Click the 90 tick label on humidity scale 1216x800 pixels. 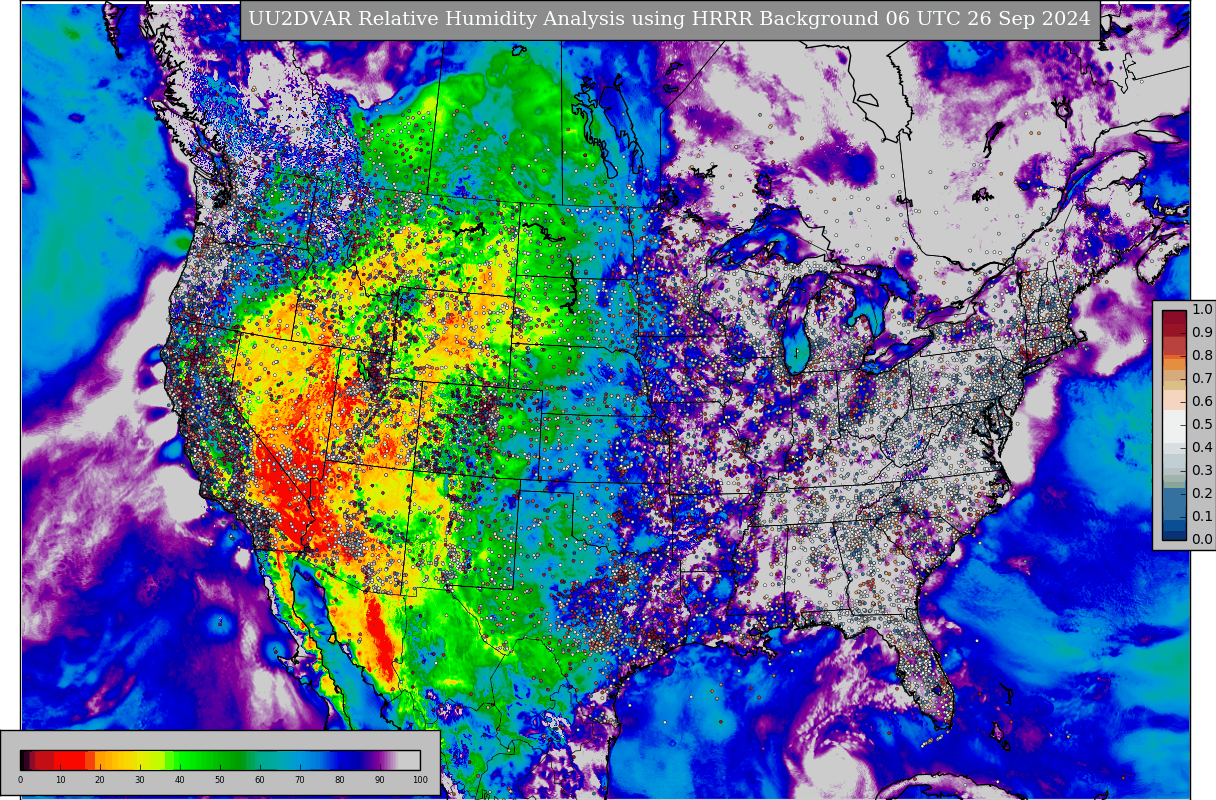(x=380, y=780)
